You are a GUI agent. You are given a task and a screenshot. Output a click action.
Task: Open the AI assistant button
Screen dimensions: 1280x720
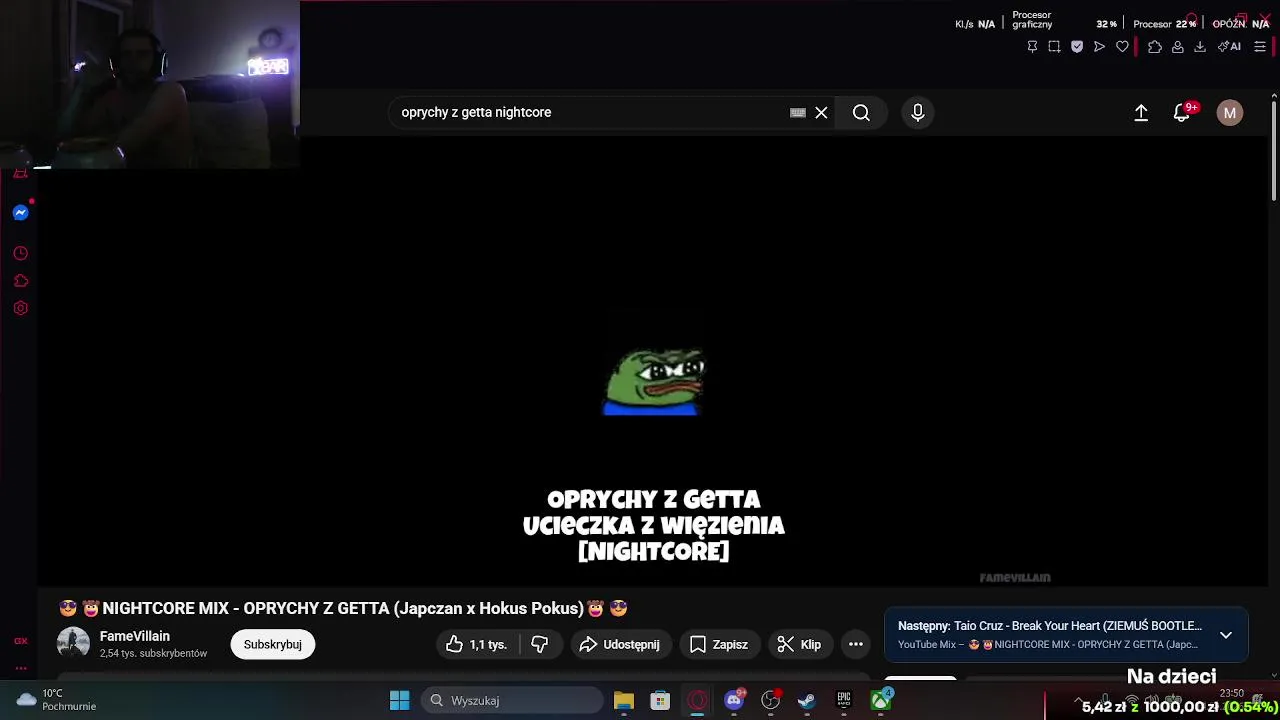click(1229, 46)
